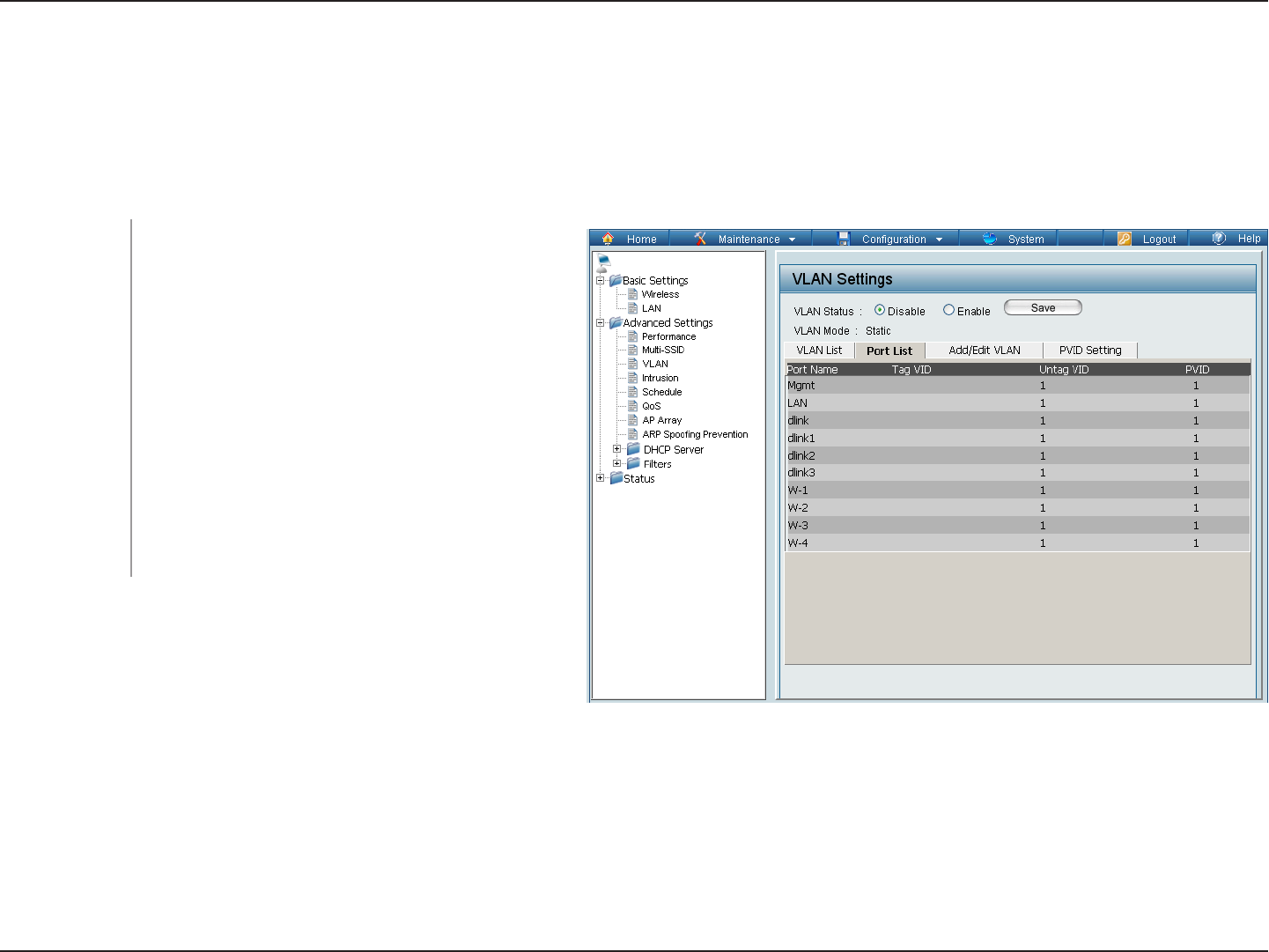Click the dlink2 port row name
Image resolution: width=1269 pixels, height=952 pixels.
click(801, 456)
